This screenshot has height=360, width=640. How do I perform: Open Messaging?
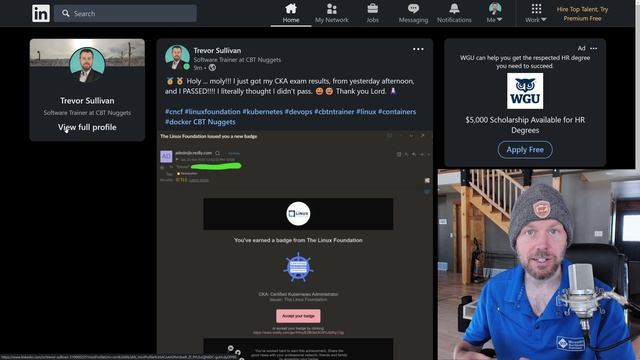coord(413,13)
